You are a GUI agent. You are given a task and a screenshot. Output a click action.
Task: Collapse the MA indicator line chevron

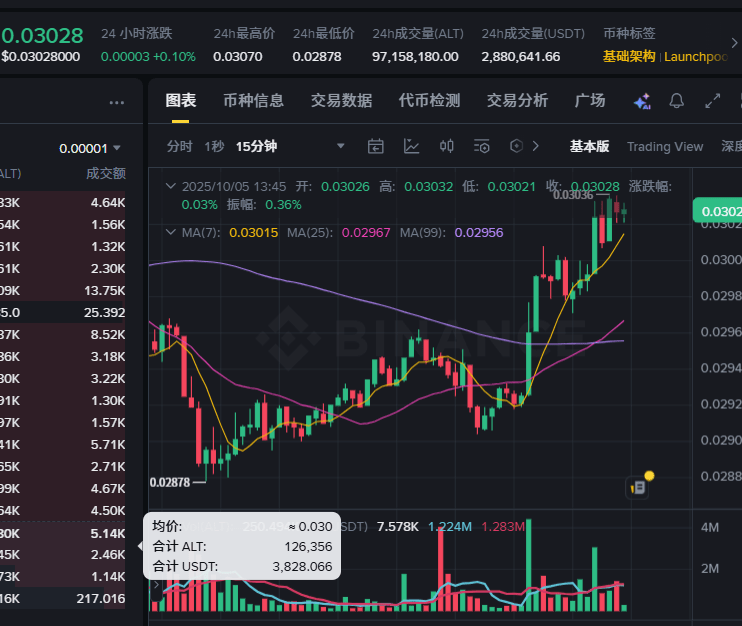pos(170,232)
